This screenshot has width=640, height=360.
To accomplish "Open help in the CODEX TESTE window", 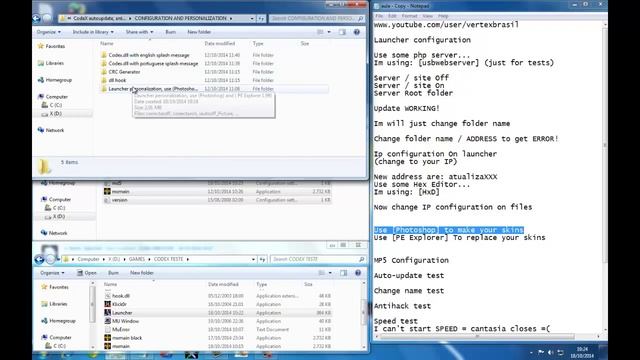I will point(358,273).
